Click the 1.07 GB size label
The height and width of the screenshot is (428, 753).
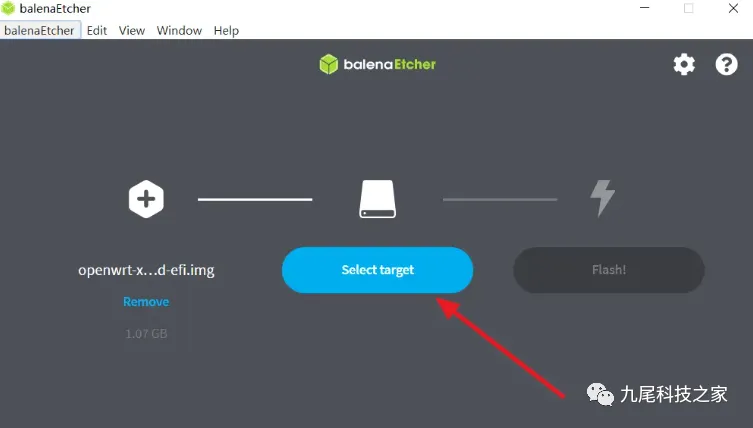(146, 333)
